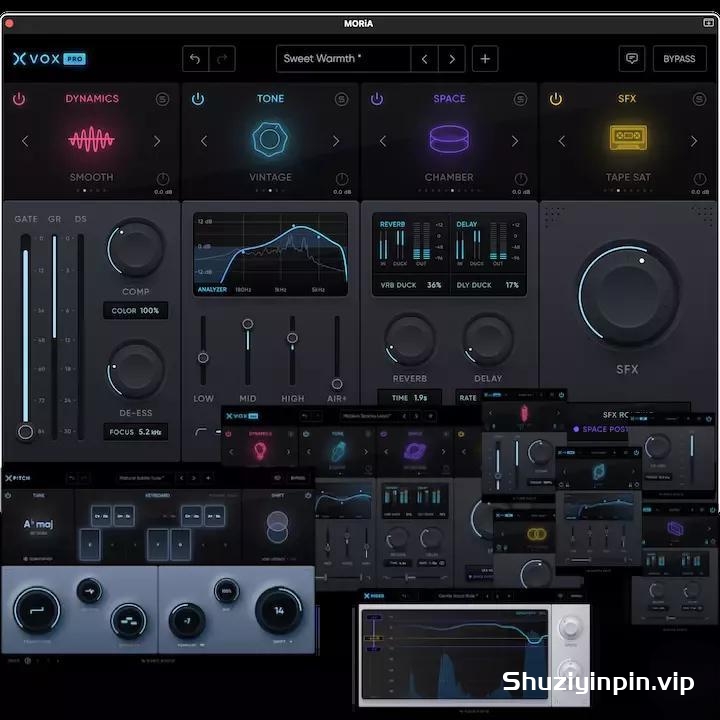
Task: Switch Dynamics to previous mode before Smooth
Action: click(x=25, y=141)
